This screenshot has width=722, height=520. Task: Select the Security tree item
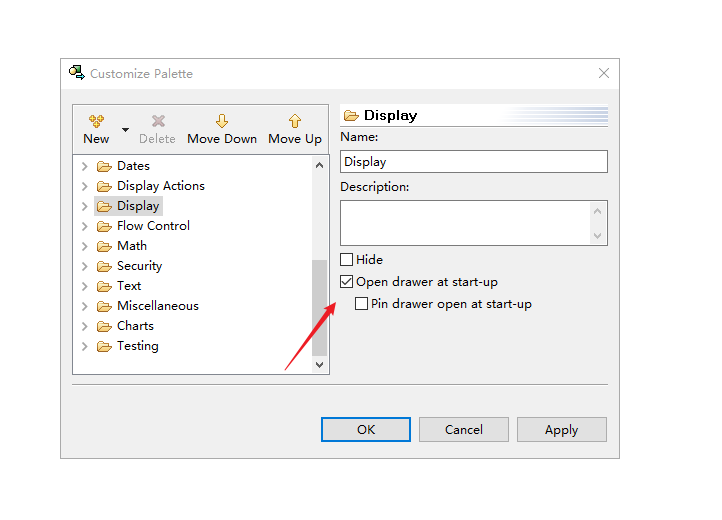pyautogui.click(x=139, y=266)
